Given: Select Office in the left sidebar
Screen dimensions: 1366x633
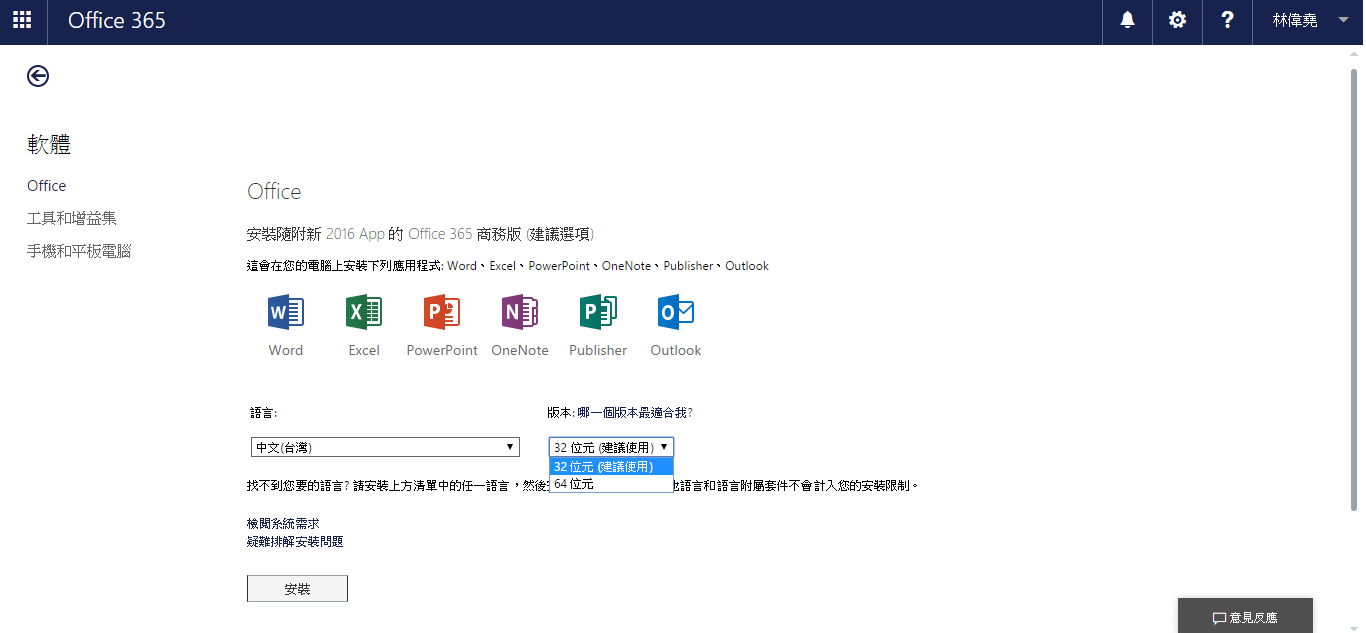Looking at the screenshot, I should pos(47,186).
